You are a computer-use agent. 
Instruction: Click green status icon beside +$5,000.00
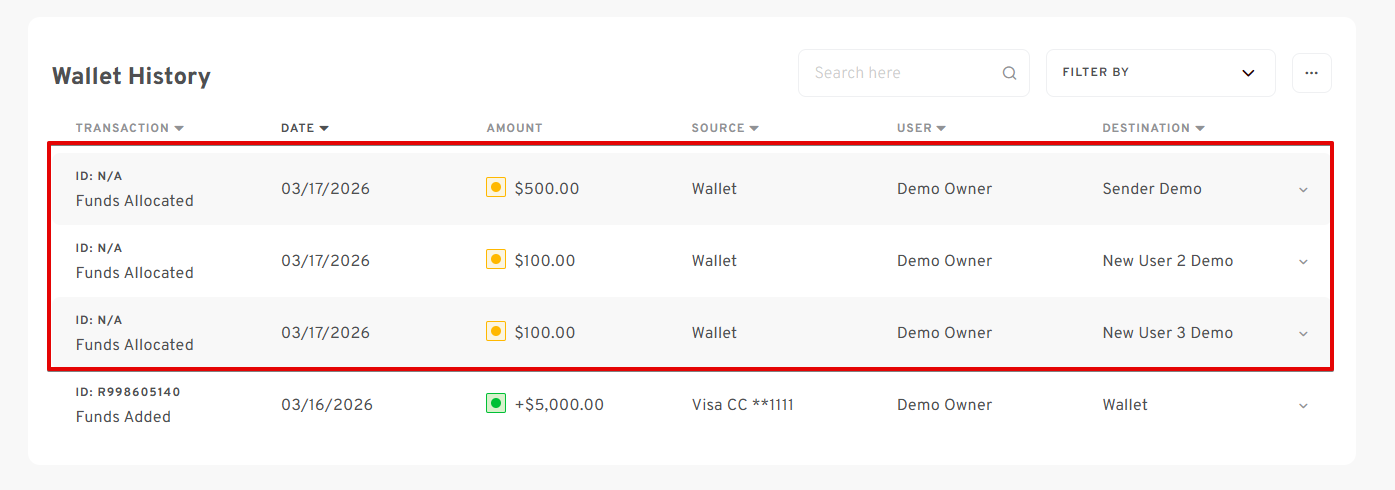pyautogui.click(x=495, y=404)
